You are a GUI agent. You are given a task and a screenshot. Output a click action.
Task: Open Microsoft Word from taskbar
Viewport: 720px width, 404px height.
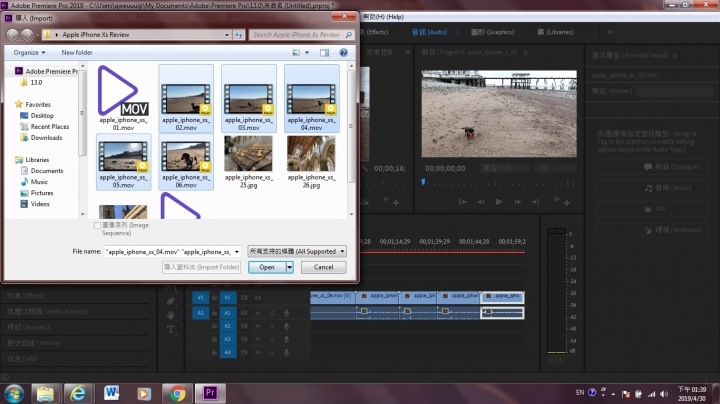[x=111, y=393]
